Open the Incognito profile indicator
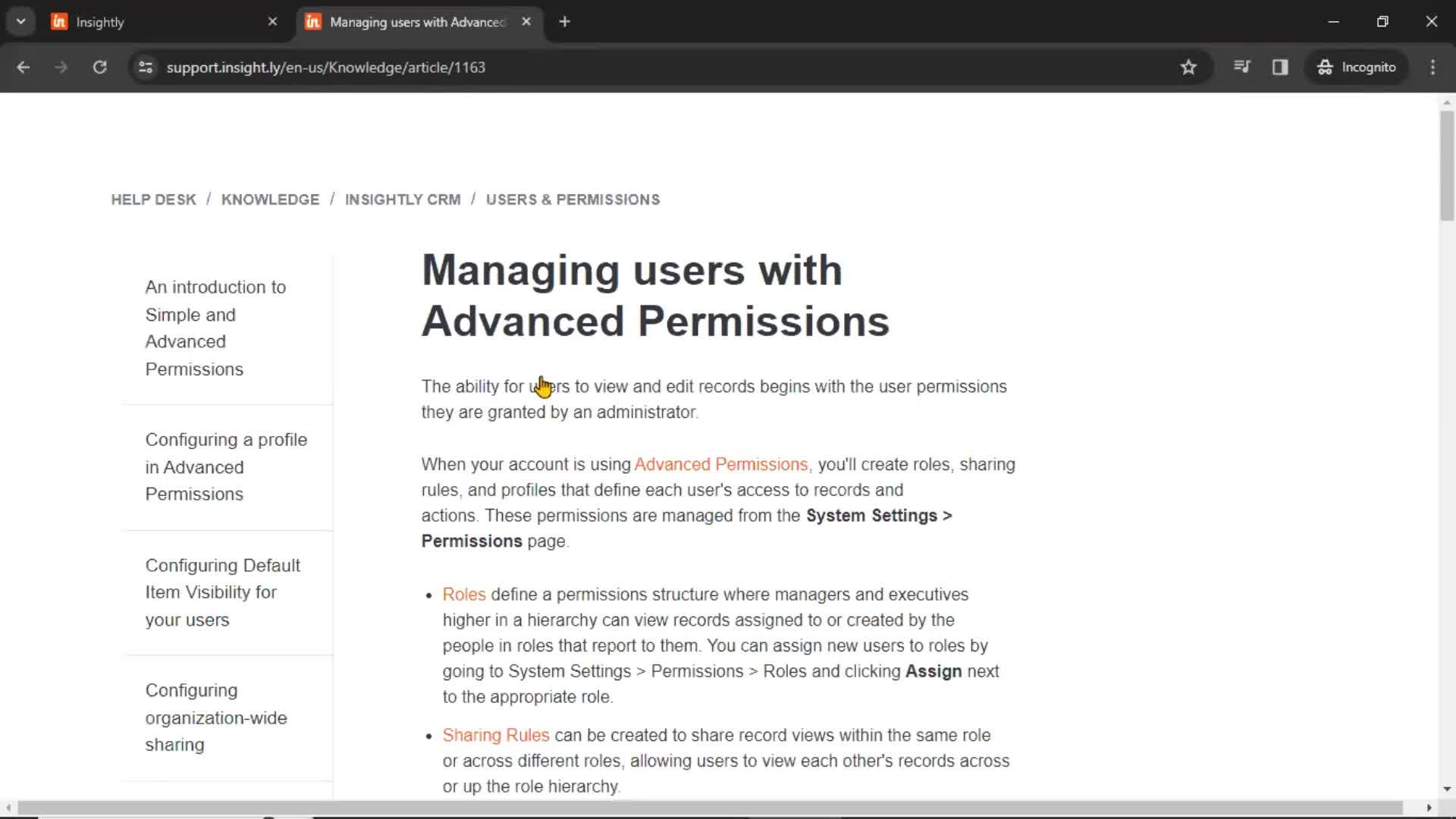This screenshot has width=1456, height=819. pos(1357,67)
